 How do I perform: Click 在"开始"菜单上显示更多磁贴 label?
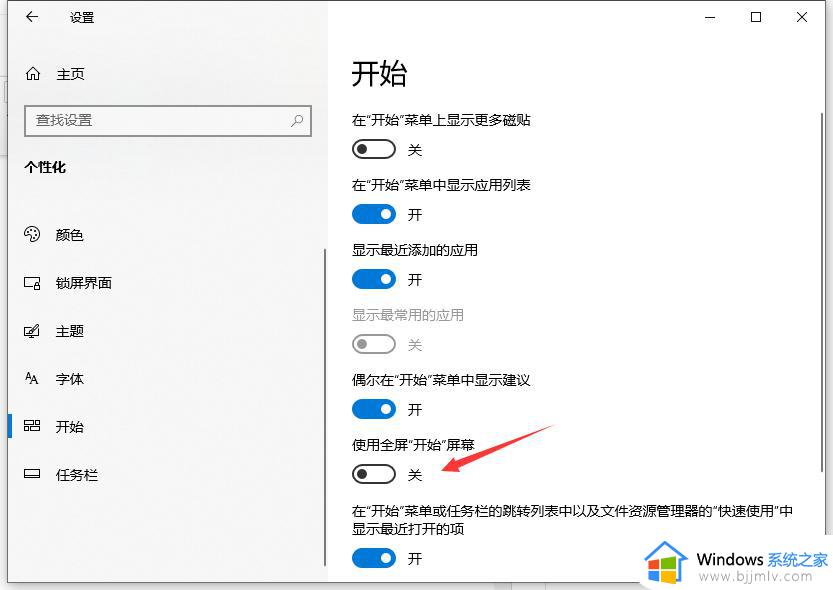point(441,120)
